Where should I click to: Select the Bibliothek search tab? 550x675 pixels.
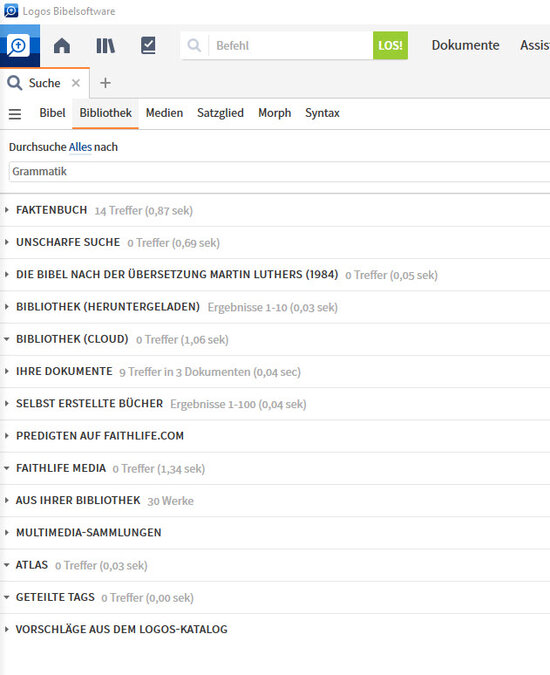click(105, 113)
